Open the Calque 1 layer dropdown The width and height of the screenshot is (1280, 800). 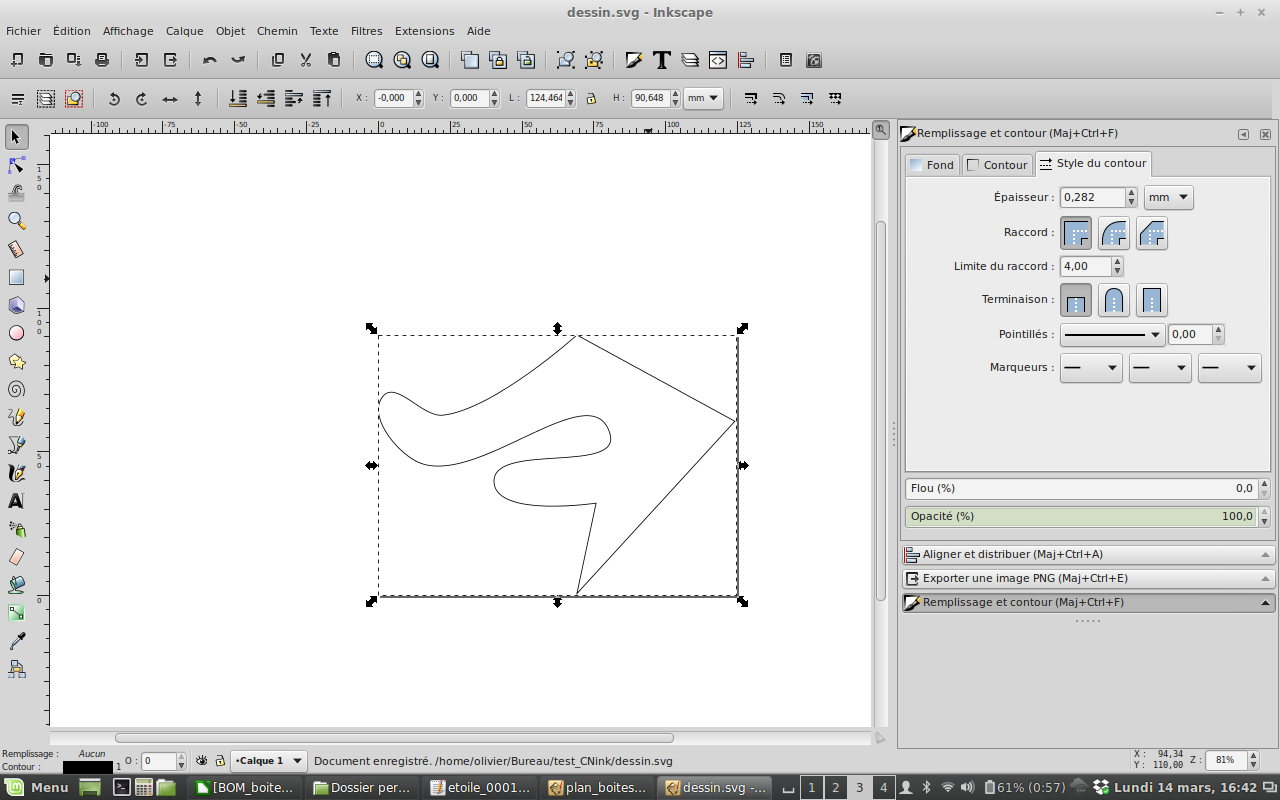pos(269,761)
